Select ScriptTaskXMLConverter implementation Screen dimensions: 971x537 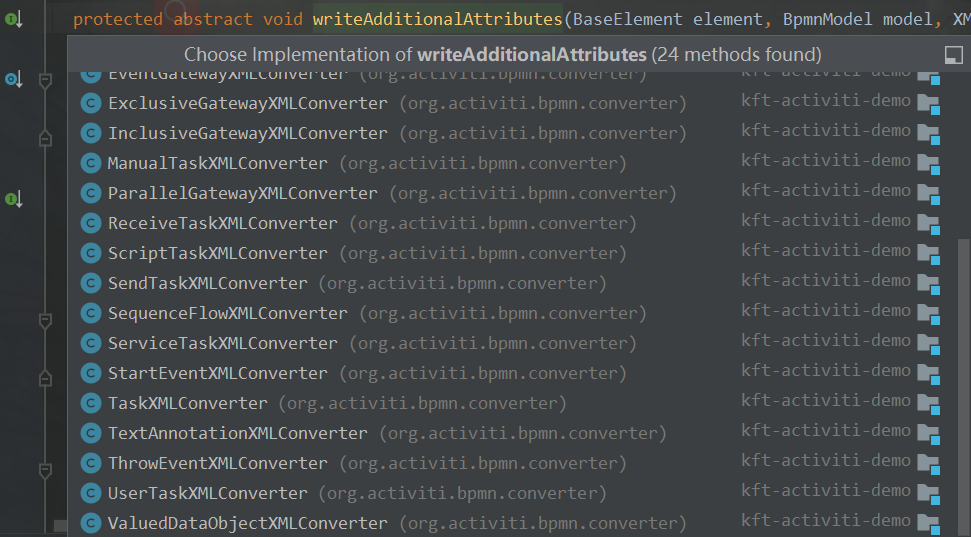pyautogui.click(x=514, y=253)
